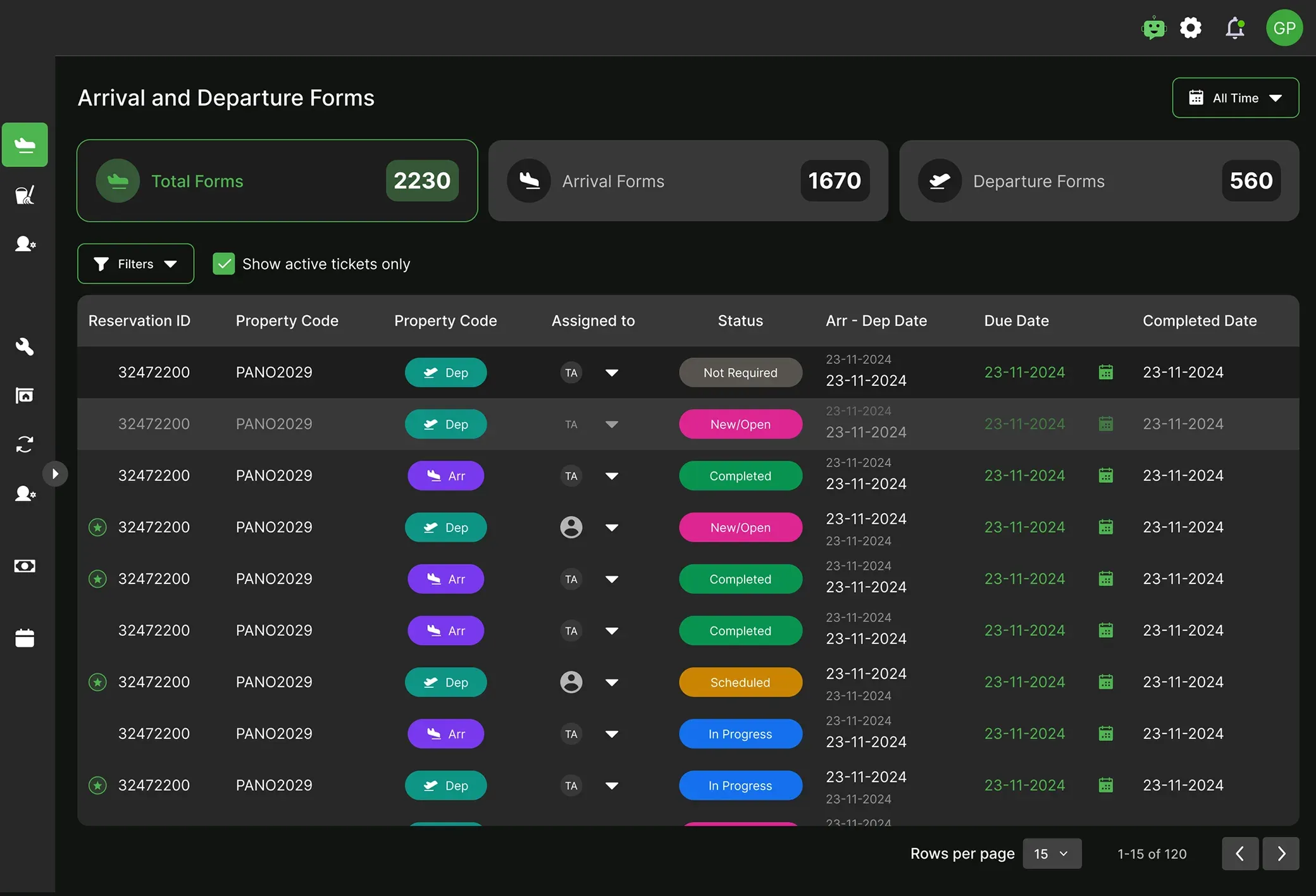Viewport: 1316px width, 896px height.
Task: Toggle Show active tickets only checkbox
Action: (x=224, y=264)
